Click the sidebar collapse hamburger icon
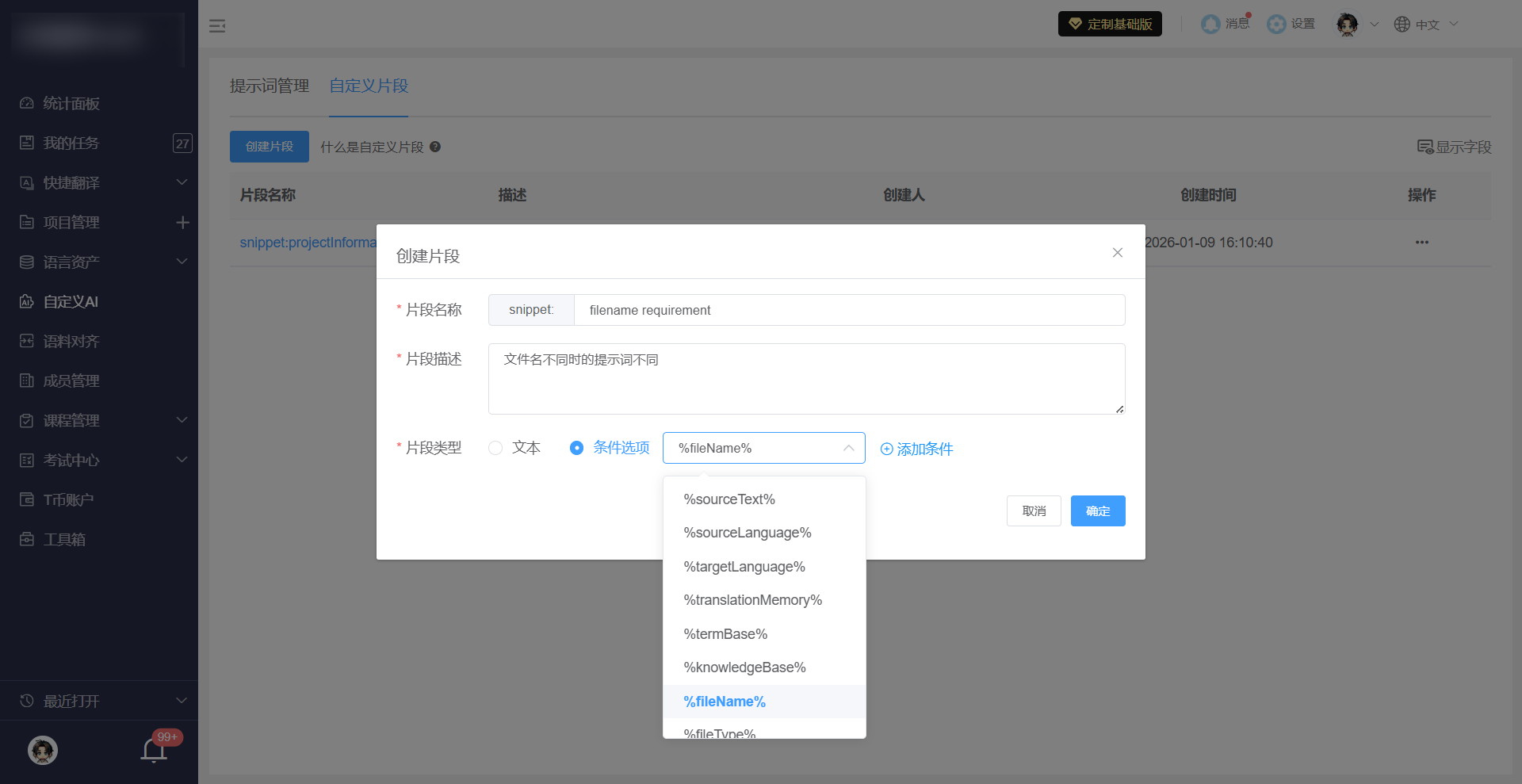This screenshot has width=1522, height=784. [217, 26]
